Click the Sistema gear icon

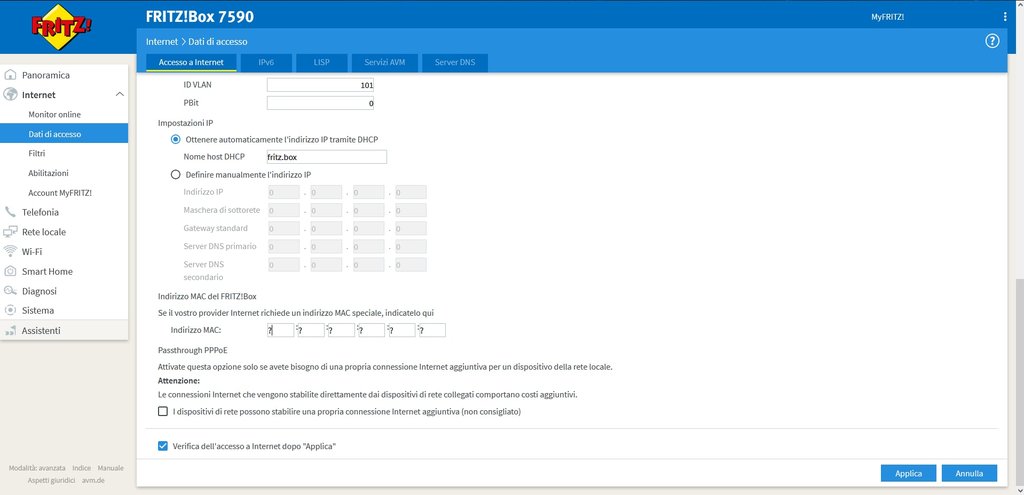click(10, 310)
